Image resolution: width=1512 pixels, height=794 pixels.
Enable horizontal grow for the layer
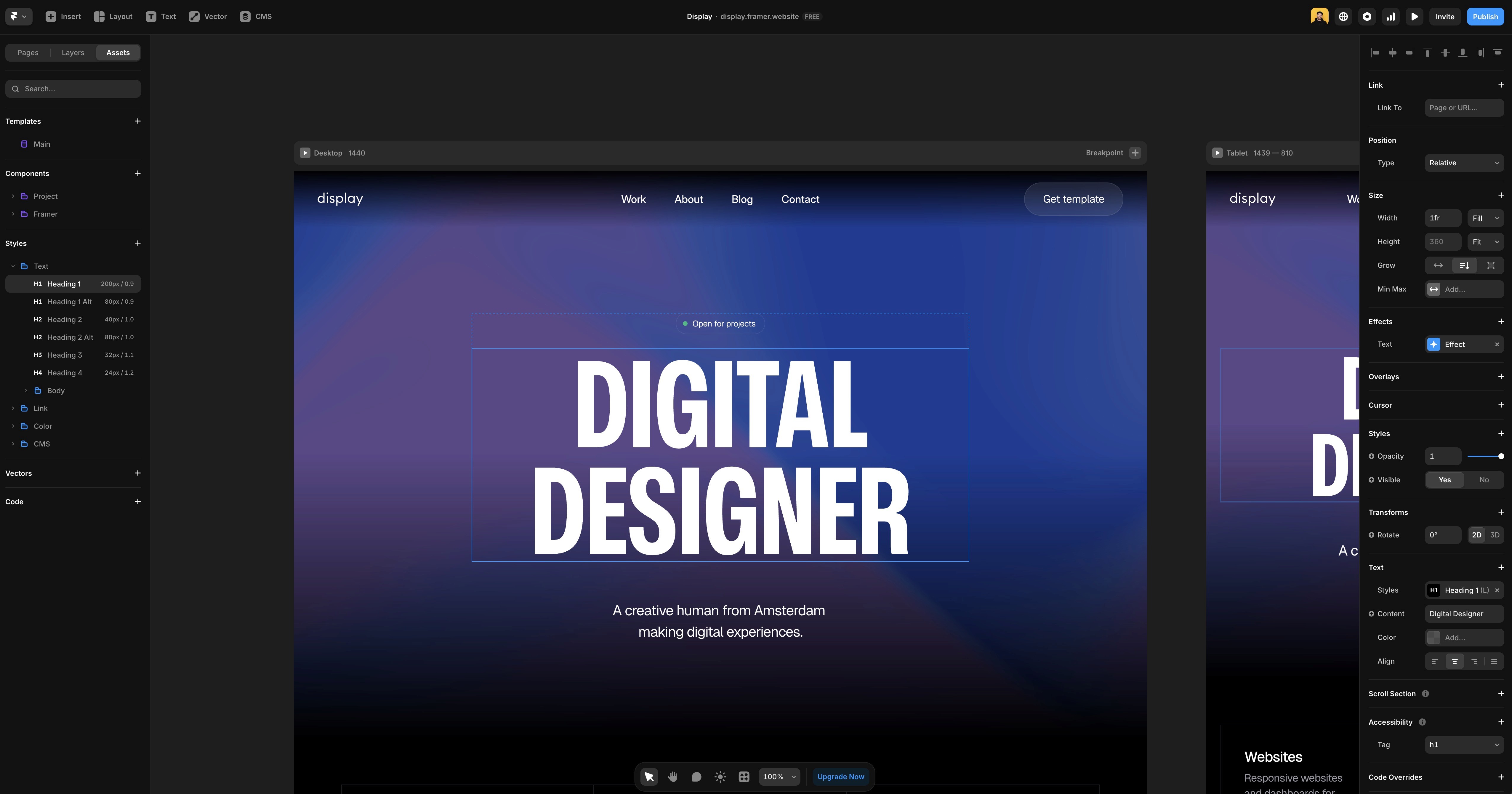(1438, 265)
